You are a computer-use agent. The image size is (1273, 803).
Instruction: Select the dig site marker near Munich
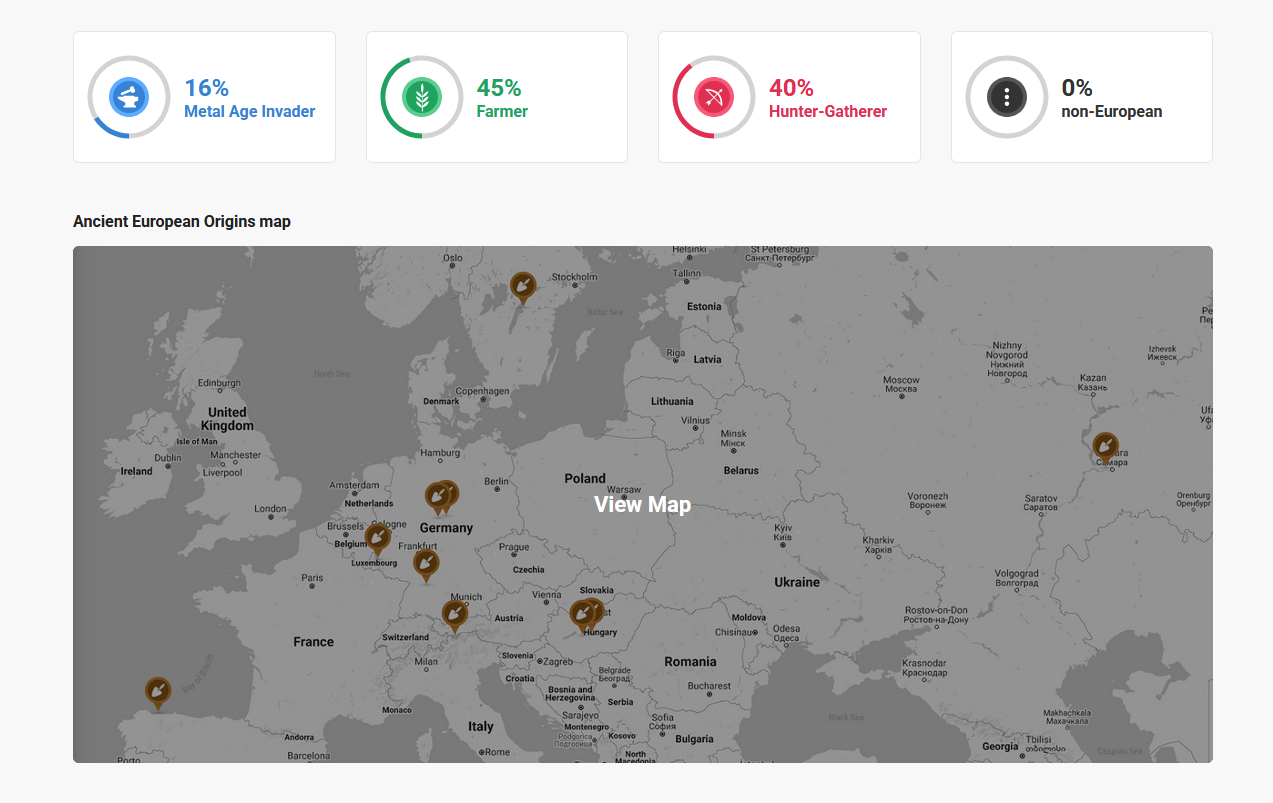coord(454,614)
